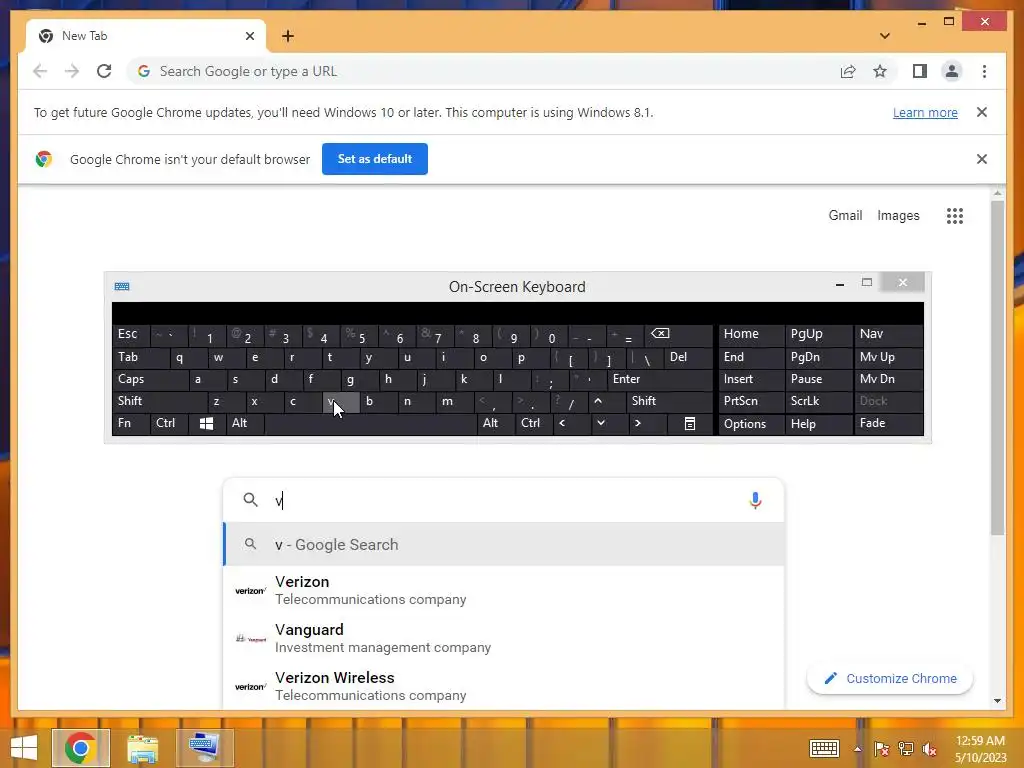Image resolution: width=1024 pixels, height=768 pixels.
Task: Click the Customize Chrome button
Action: tap(889, 679)
